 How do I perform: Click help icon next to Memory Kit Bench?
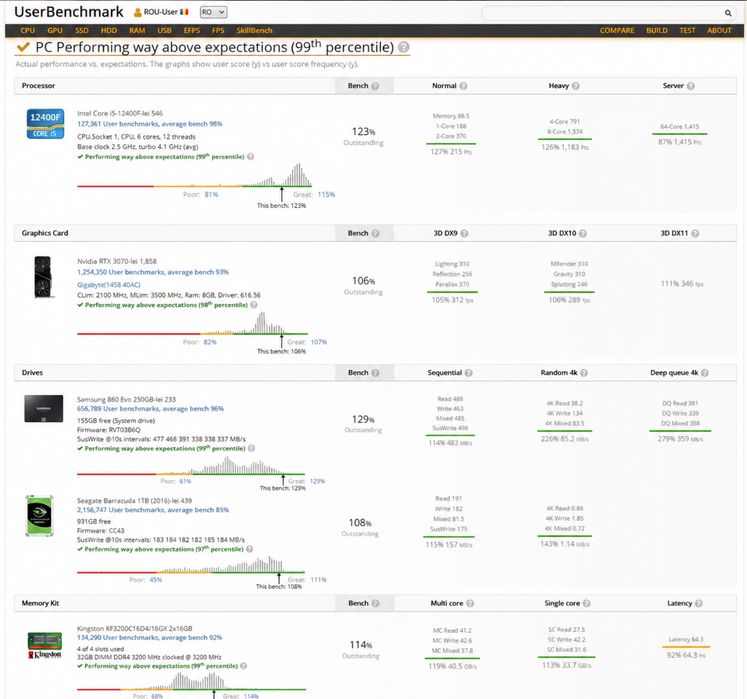(x=375, y=603)
